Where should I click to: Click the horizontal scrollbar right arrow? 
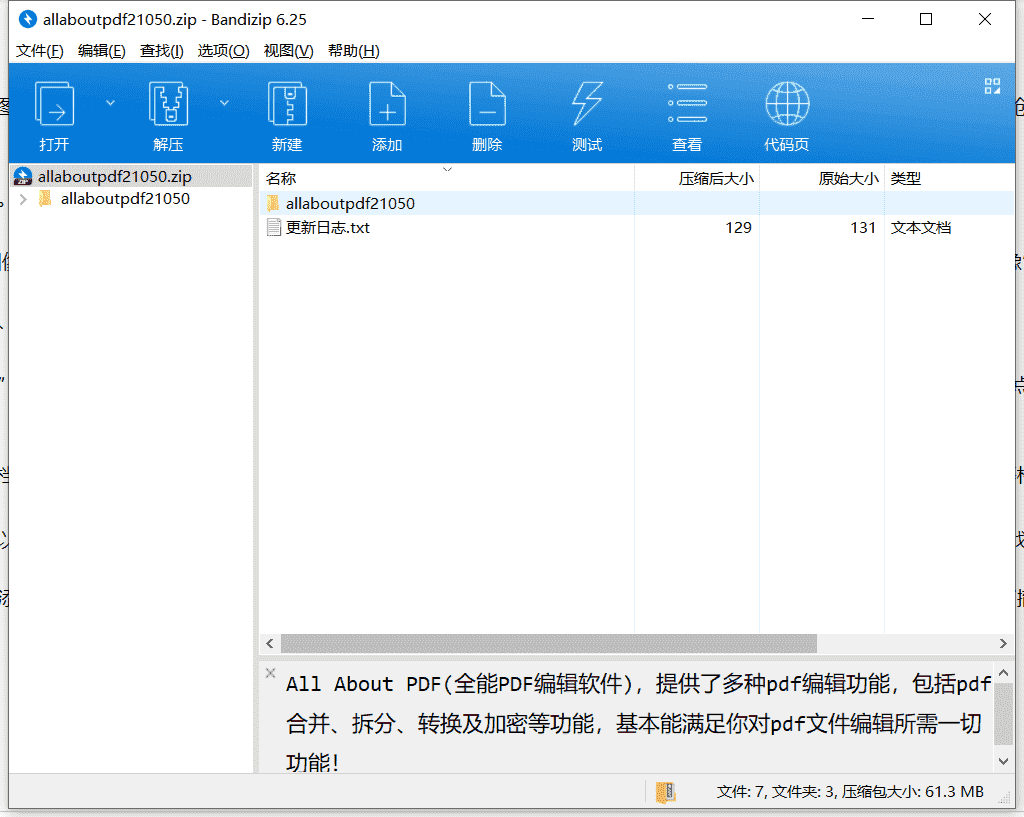[1003, 643]
